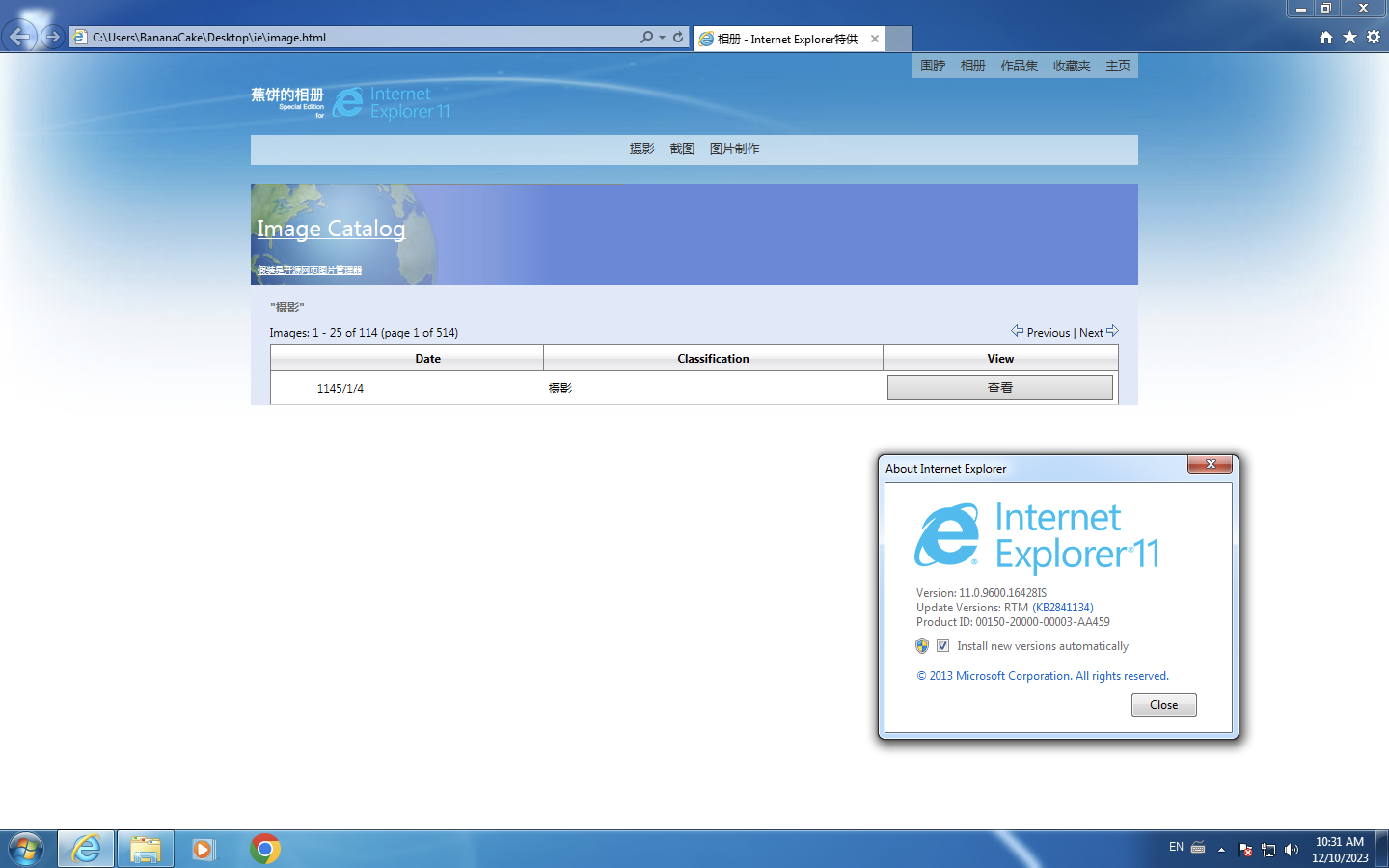Open 主页 in top navigation
1389x868 pixels.
1118,66
